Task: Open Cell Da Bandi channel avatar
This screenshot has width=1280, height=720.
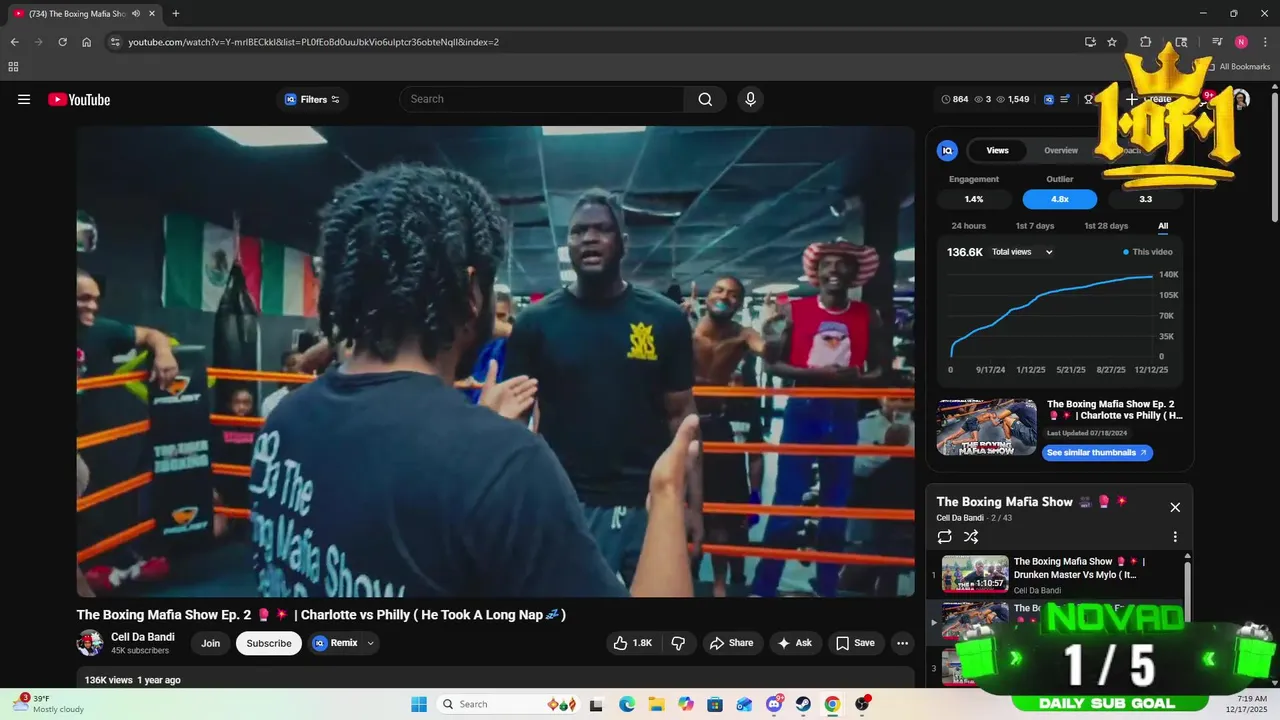Action: [90, 643]
